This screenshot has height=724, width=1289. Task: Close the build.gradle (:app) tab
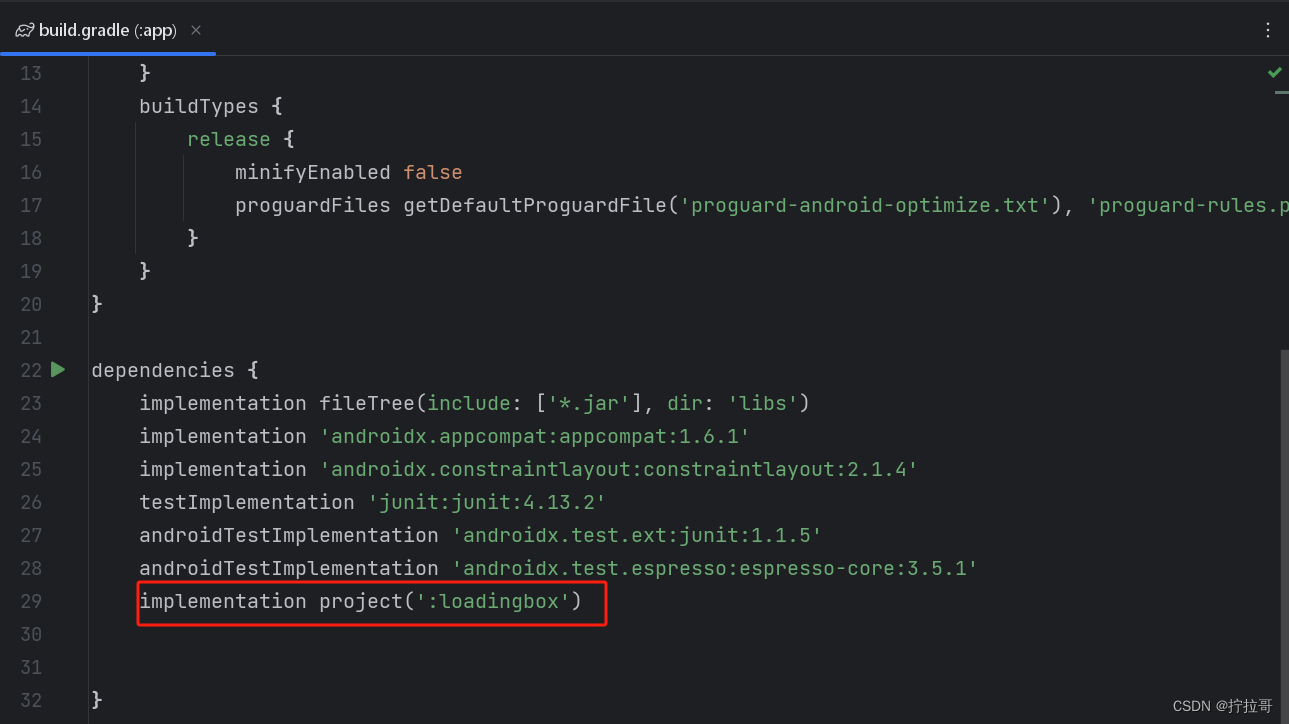[x=197, y=30]
